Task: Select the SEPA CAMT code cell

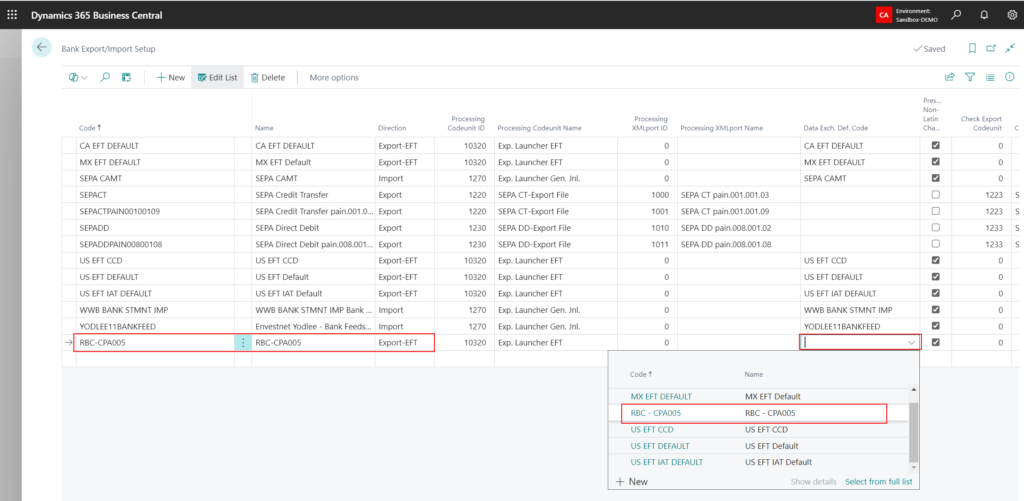Action: (x=155, y=178)
